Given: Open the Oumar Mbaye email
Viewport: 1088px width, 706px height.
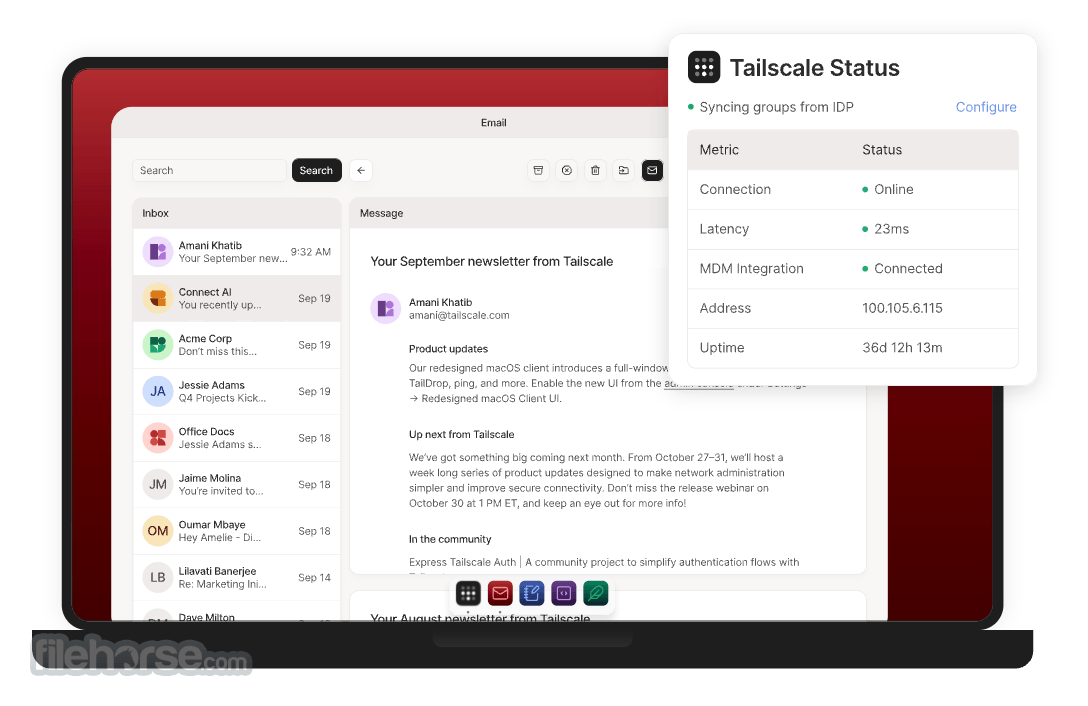Looking at the screenshot, I should pyautogui.click(x=237, y=530).
